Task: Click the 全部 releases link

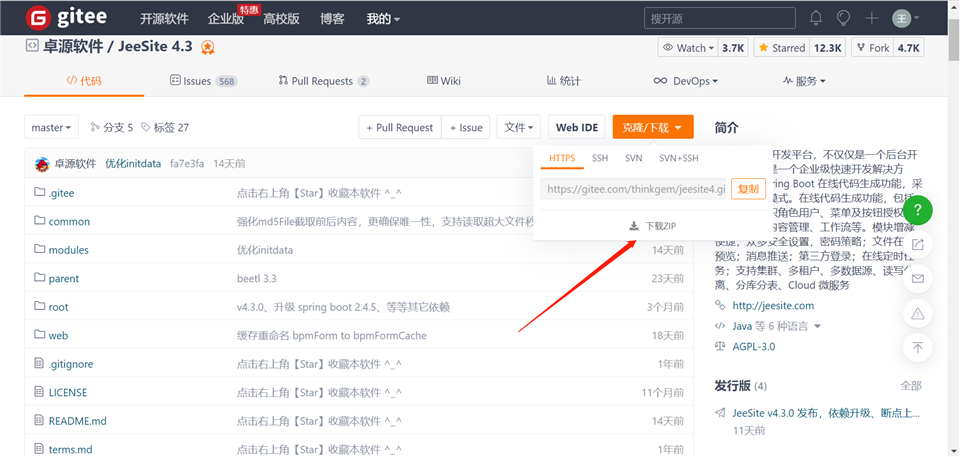Action: click(x=910, y=385)
